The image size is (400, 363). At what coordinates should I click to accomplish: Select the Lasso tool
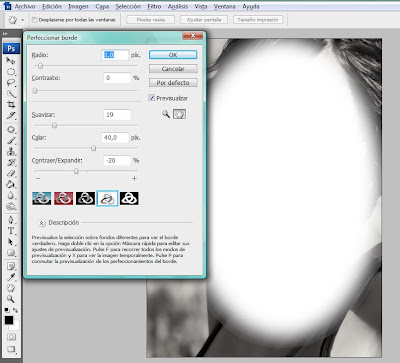(x=11, y=83)
